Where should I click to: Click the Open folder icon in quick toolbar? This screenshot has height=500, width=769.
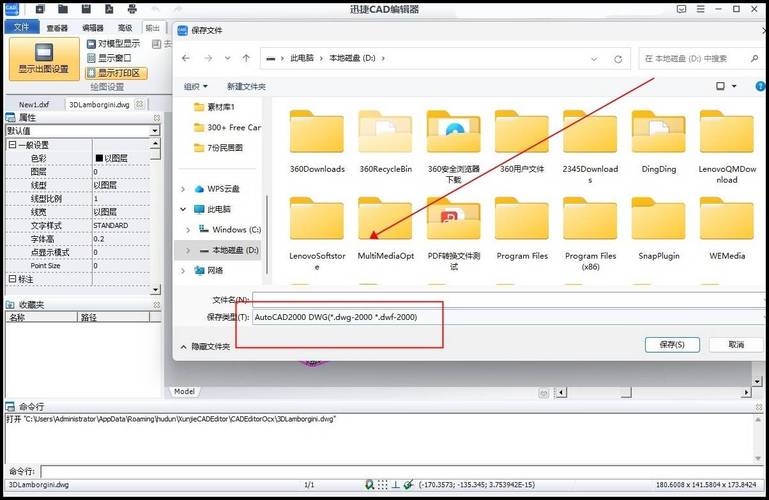[63, 9]
